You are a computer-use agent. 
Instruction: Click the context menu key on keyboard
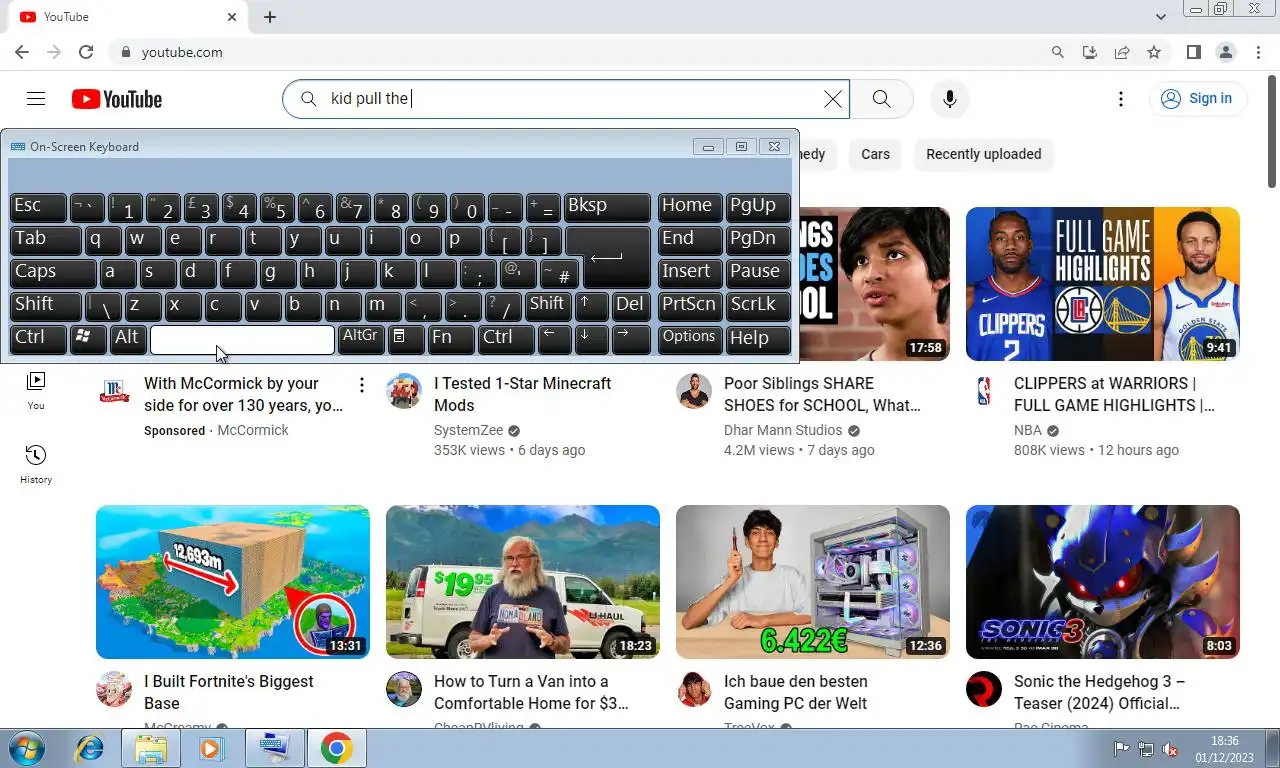pyautogui.click(x=406, y=339)
